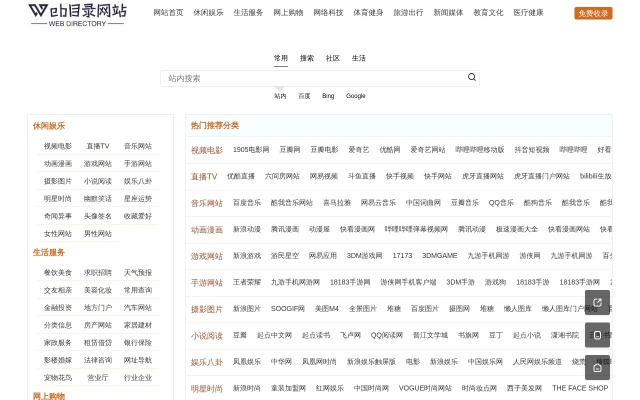Select 百度 as the search engine
This screenshot has height=400, width=640.
click(x=304, y=96)
